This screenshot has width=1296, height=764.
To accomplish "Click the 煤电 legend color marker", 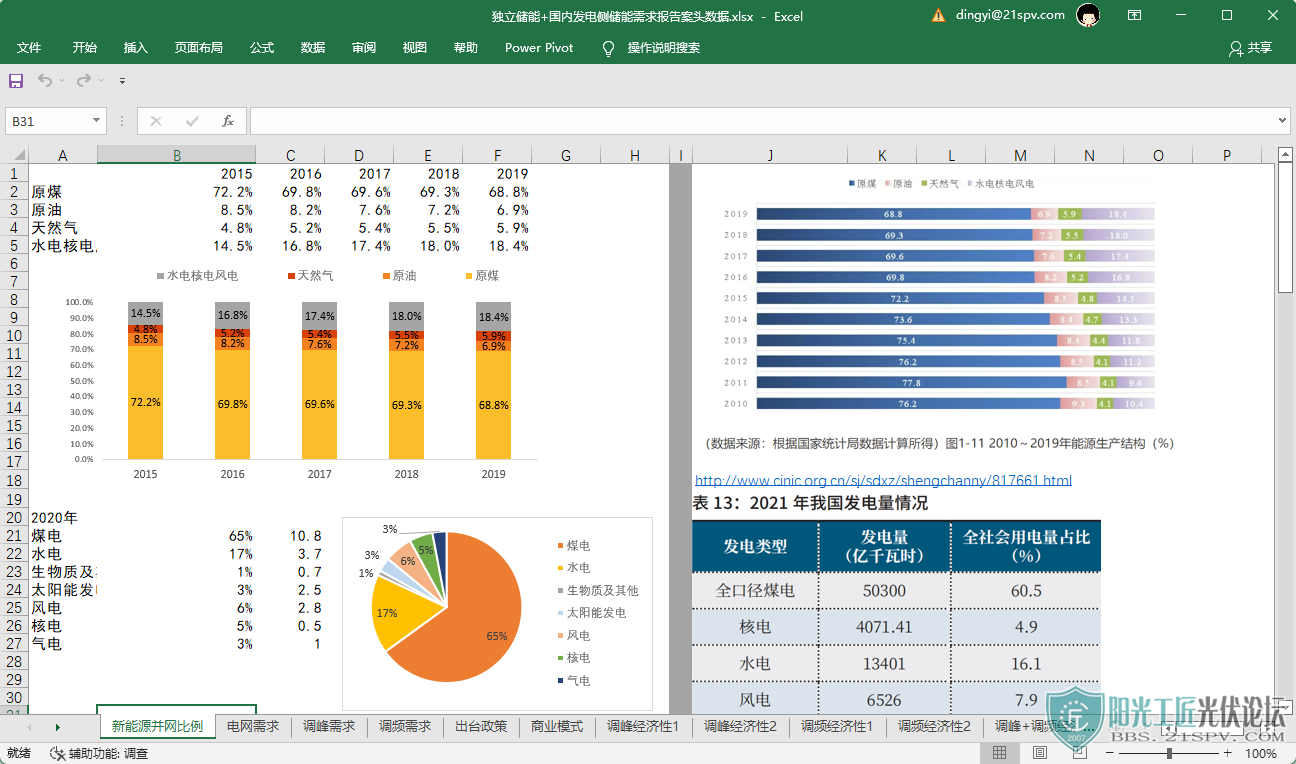I will click(x=560, y=546).
